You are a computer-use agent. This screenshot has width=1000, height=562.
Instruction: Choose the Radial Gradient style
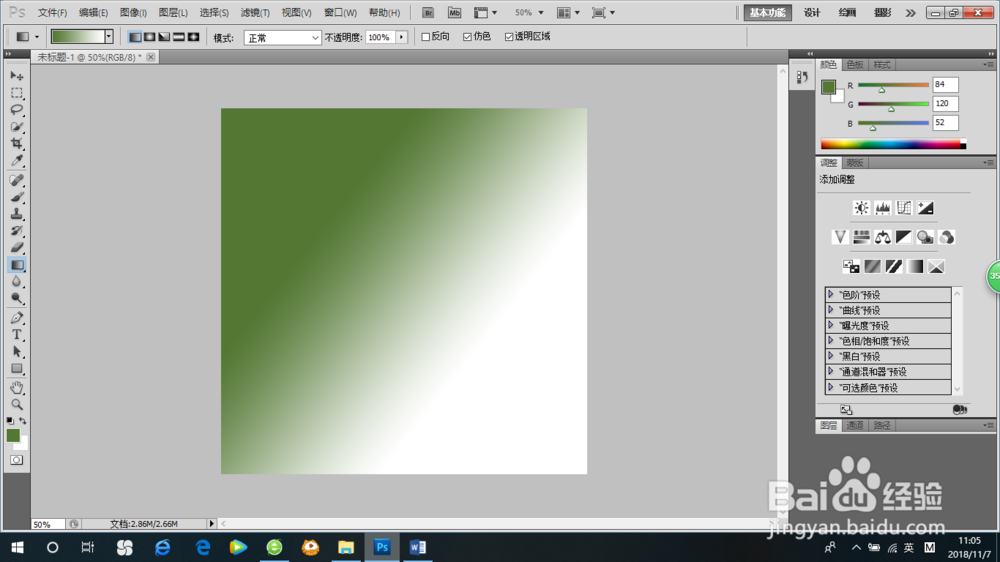click(x=149, y=37)
